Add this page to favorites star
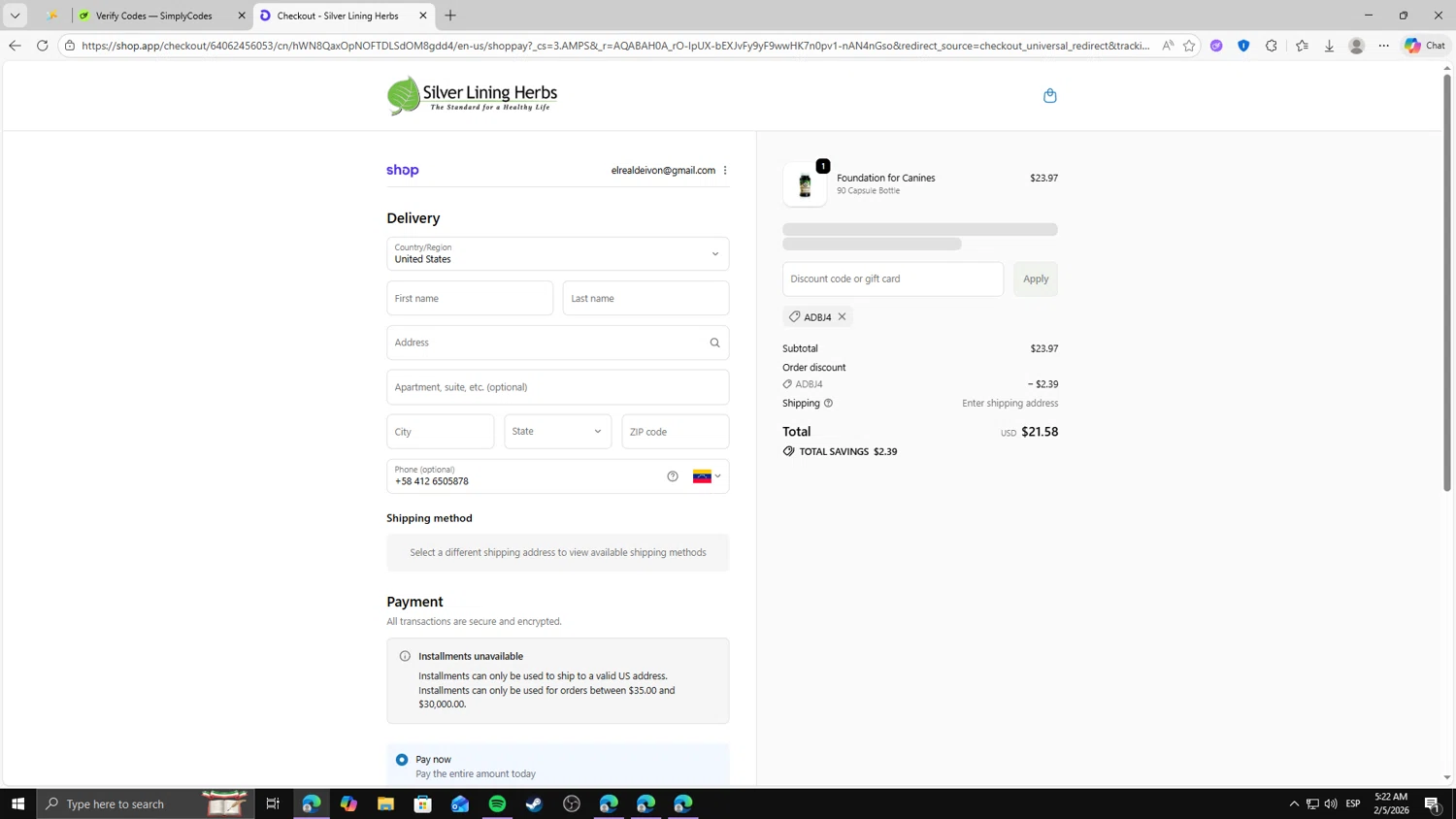The image size is (1456, 819). pos(1189,46)
